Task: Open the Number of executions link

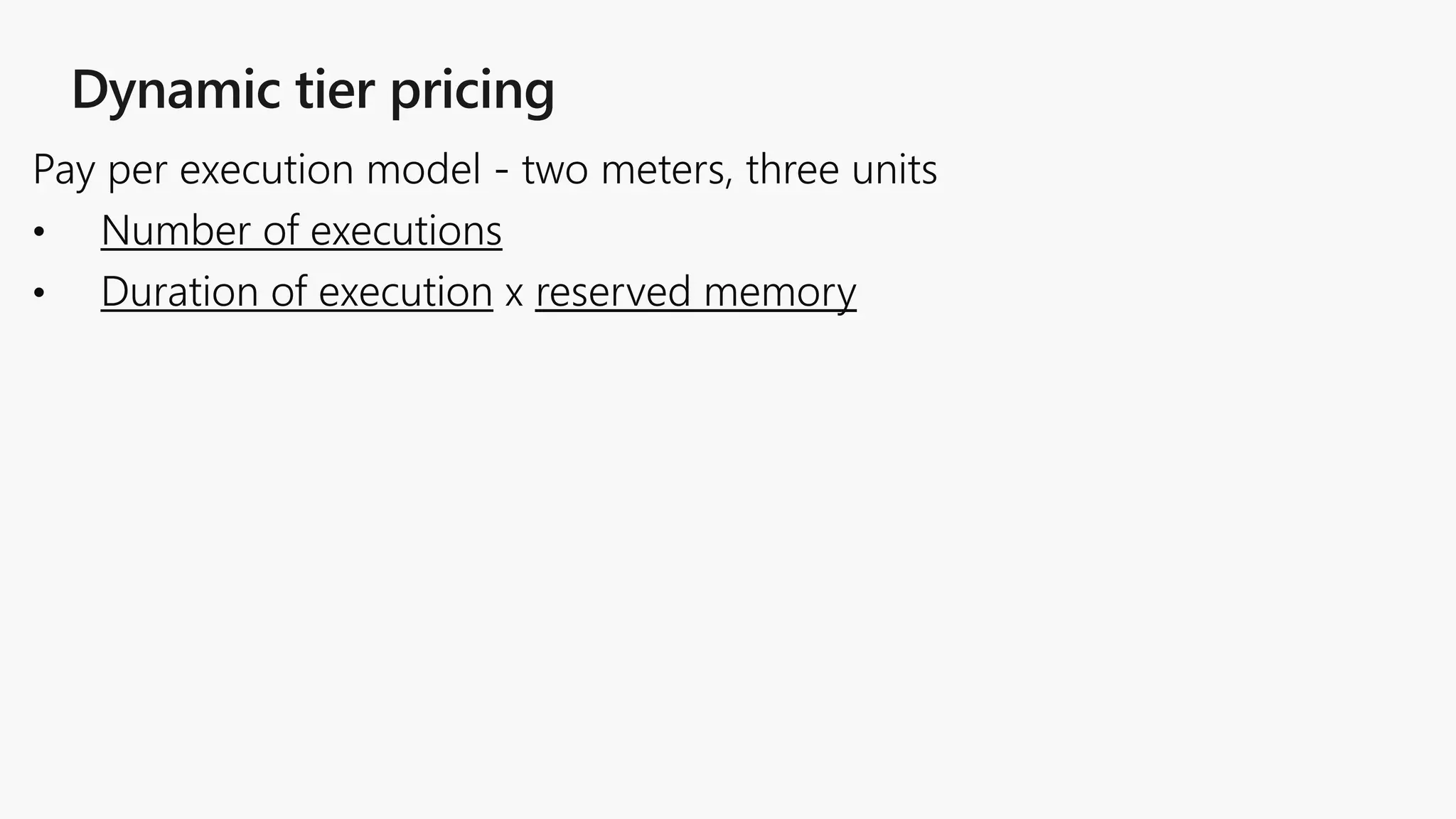Action: point(301,231)
